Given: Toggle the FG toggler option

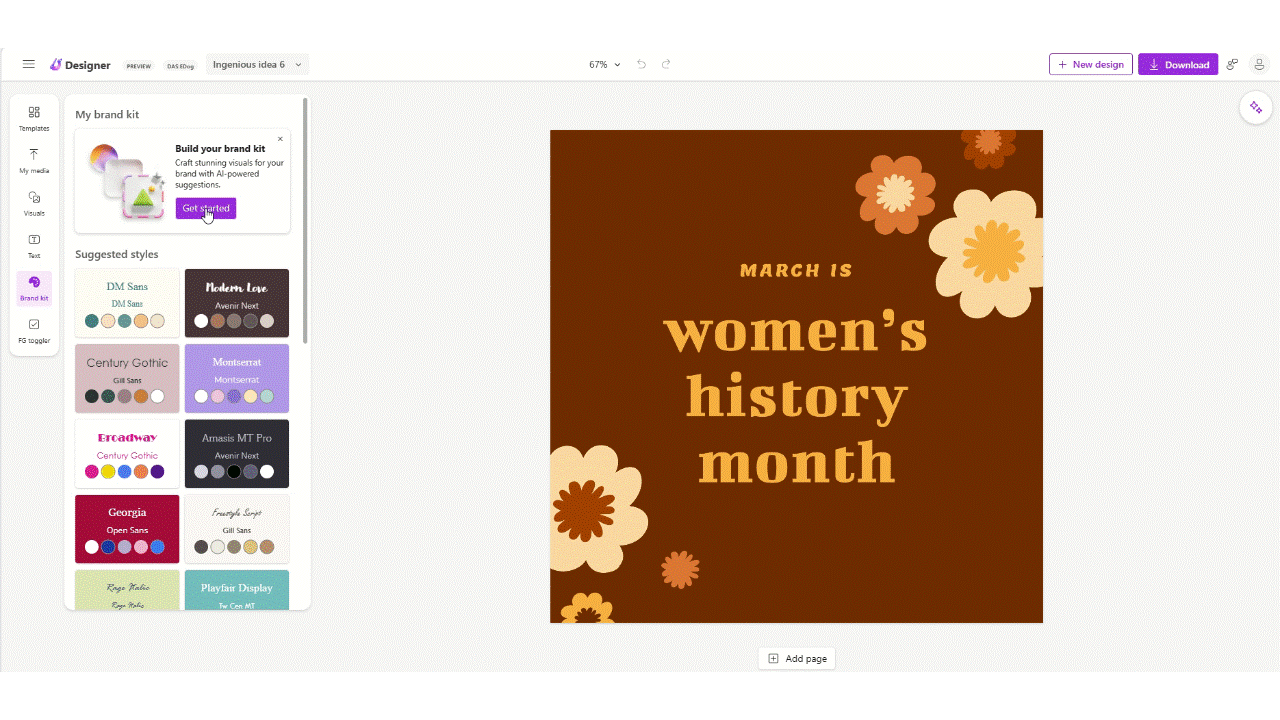Looking at the screenshot, I should [x=34, y=331].
